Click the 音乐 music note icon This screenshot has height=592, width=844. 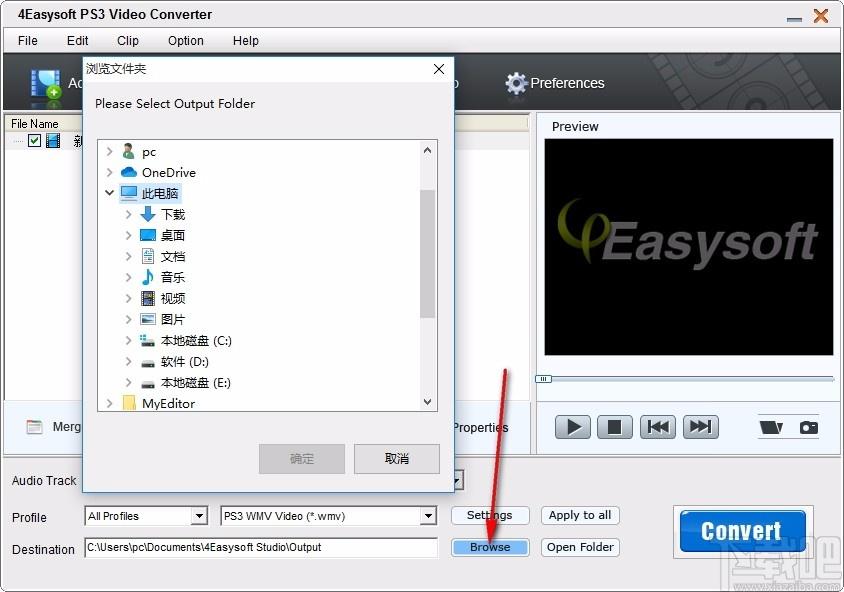pos(147,277)
